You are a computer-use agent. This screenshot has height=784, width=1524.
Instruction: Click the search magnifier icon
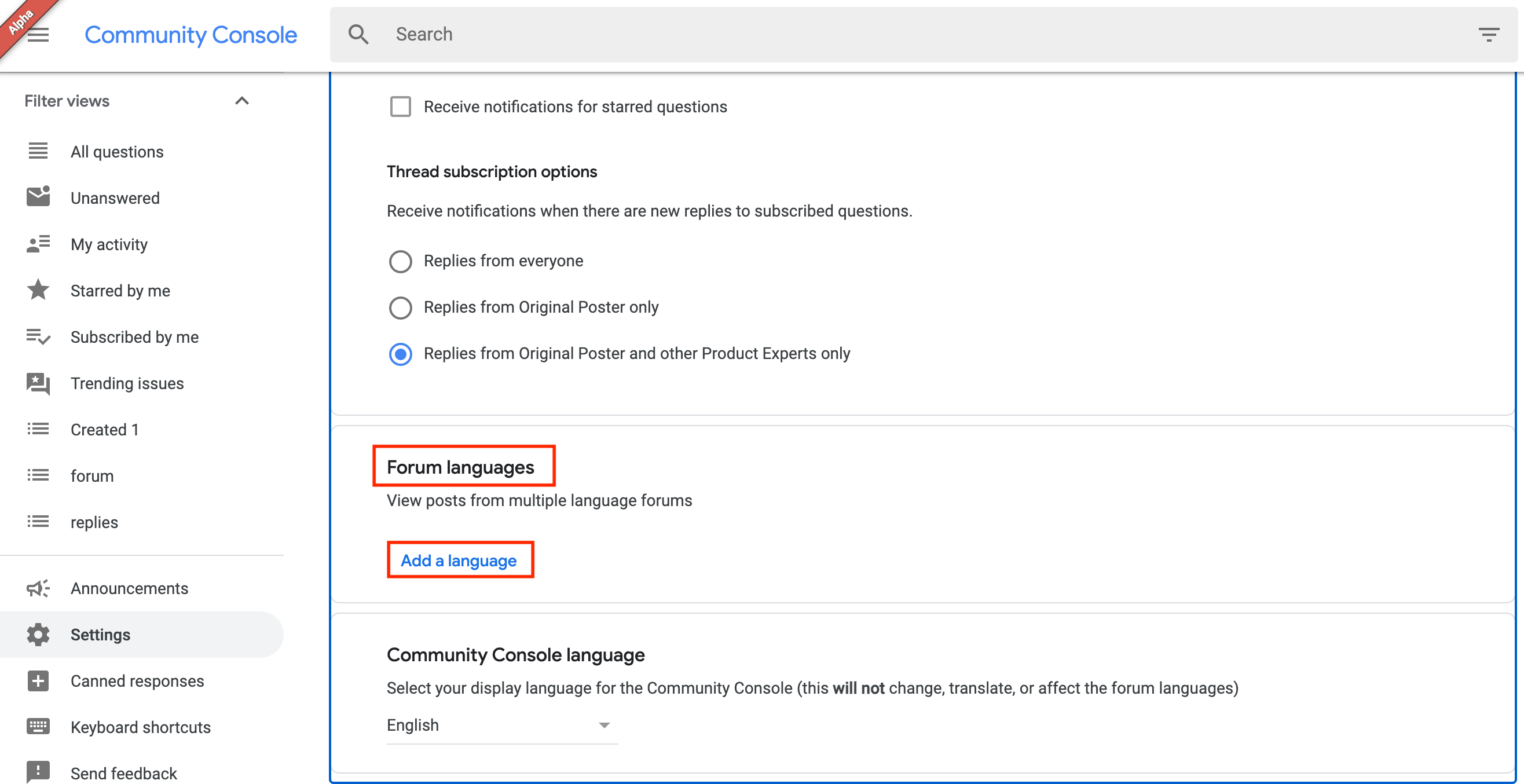[358, 34]
